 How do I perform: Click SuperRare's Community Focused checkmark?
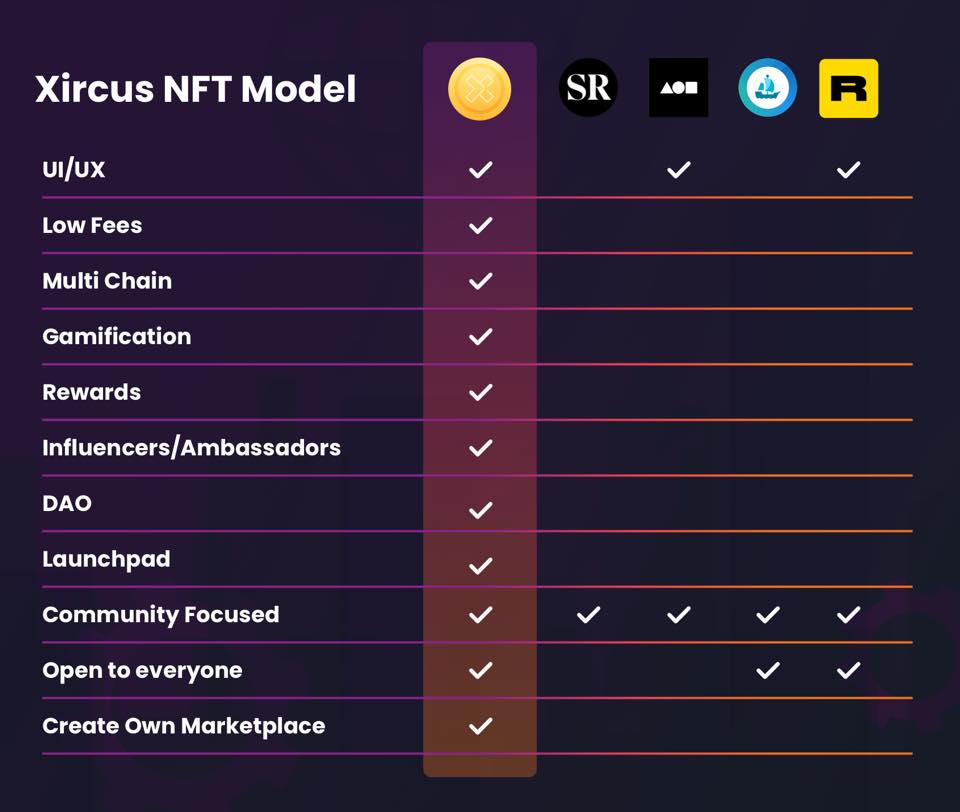point(588,614)
